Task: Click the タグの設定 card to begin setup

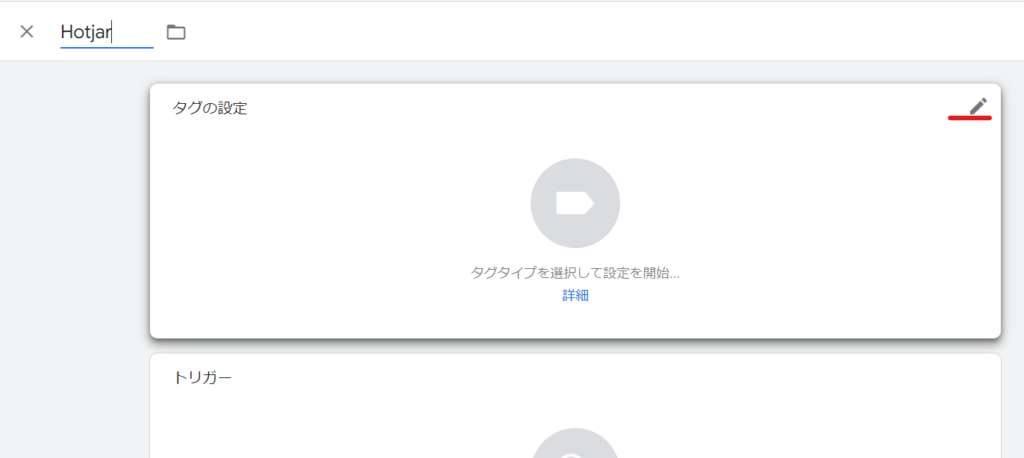Action: click(575, 211)
